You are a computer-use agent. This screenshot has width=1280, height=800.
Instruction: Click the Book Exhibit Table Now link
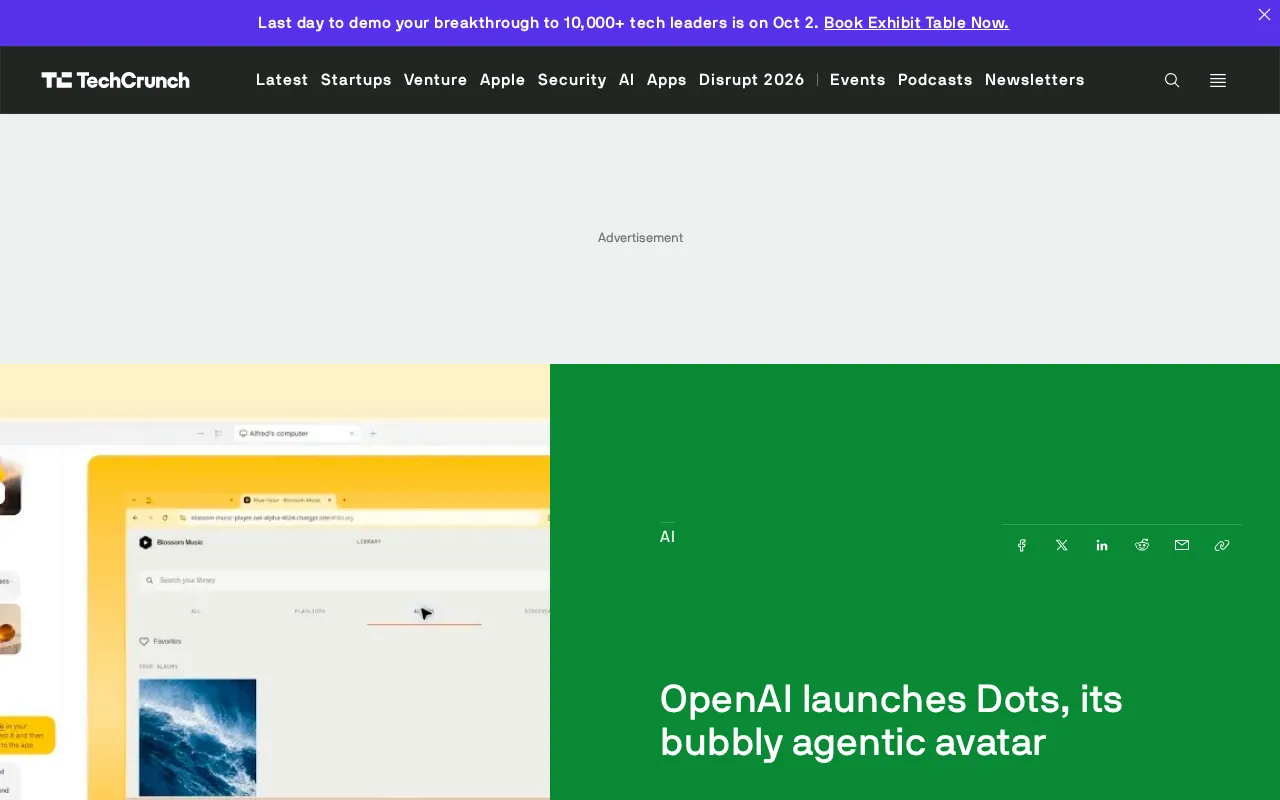pos(916,22)
